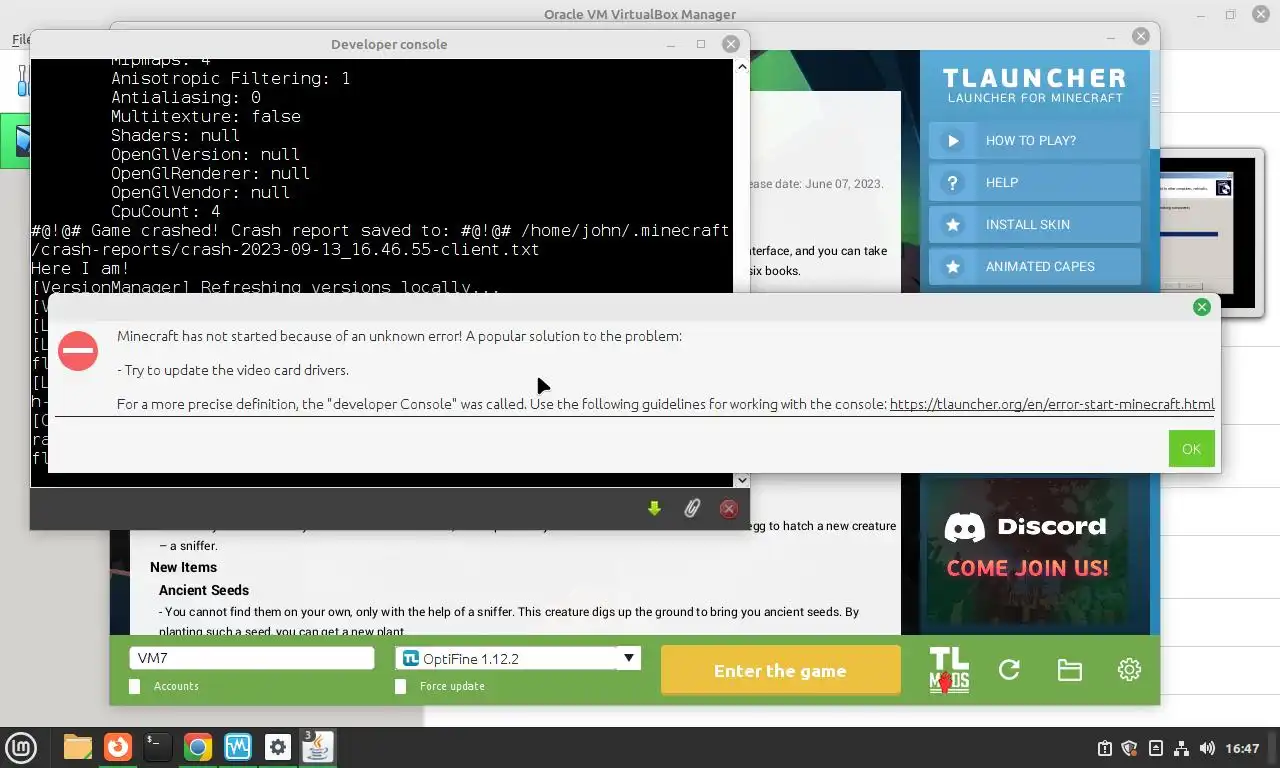Launch Chrome from the taskbar
Viewport: 1280px width, 768px height.
coord(198,747)
